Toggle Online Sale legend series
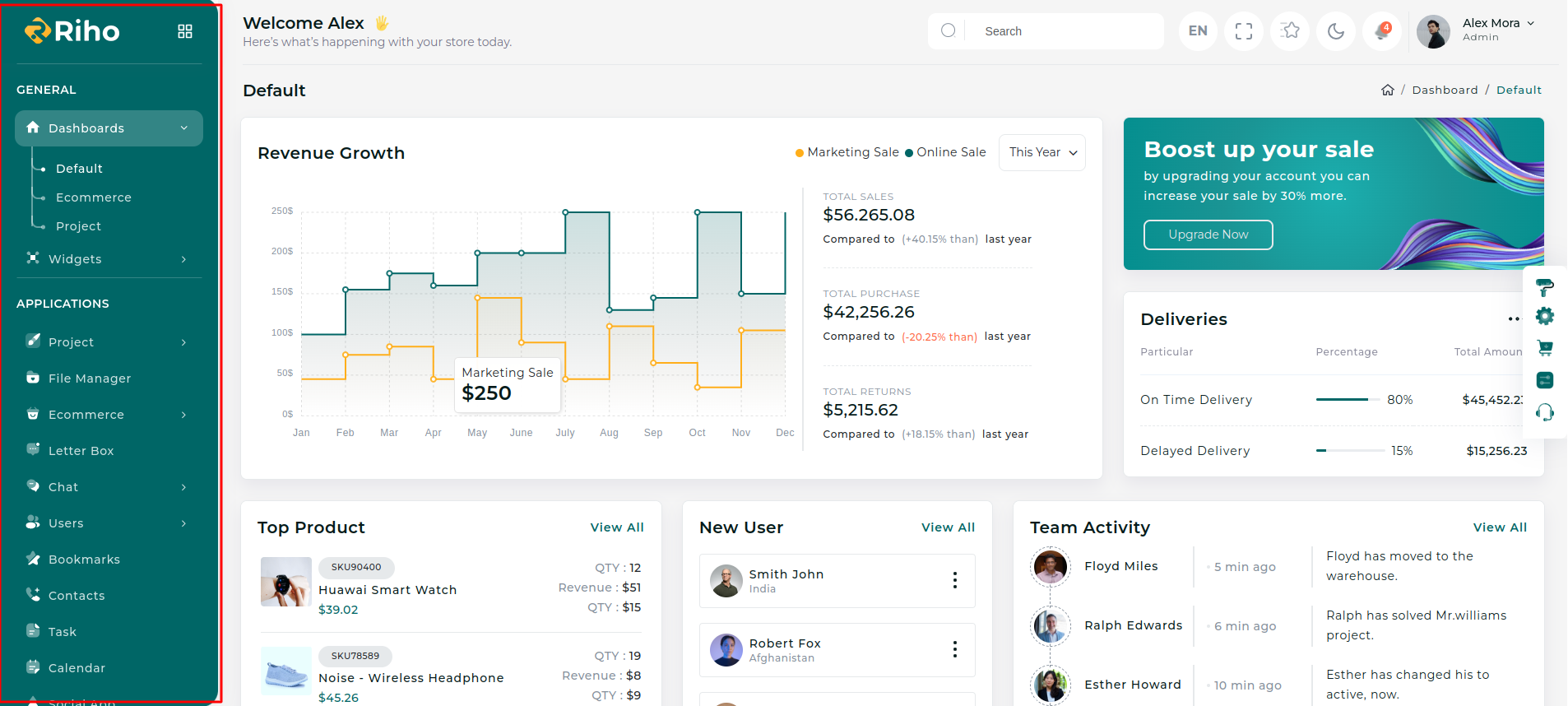 click(x=945, y=152)
